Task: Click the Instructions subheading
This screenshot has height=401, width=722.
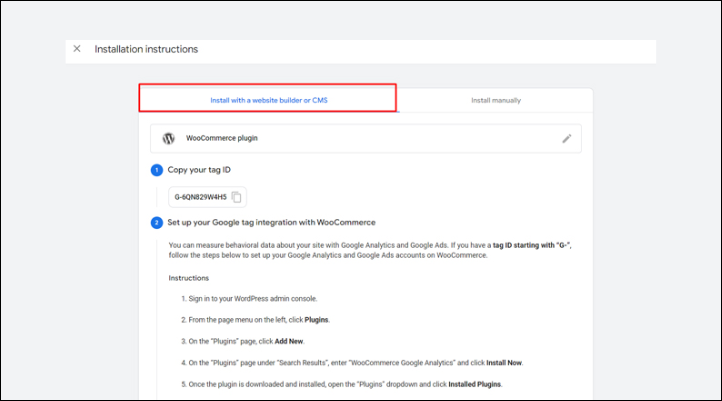Action: 188,278
